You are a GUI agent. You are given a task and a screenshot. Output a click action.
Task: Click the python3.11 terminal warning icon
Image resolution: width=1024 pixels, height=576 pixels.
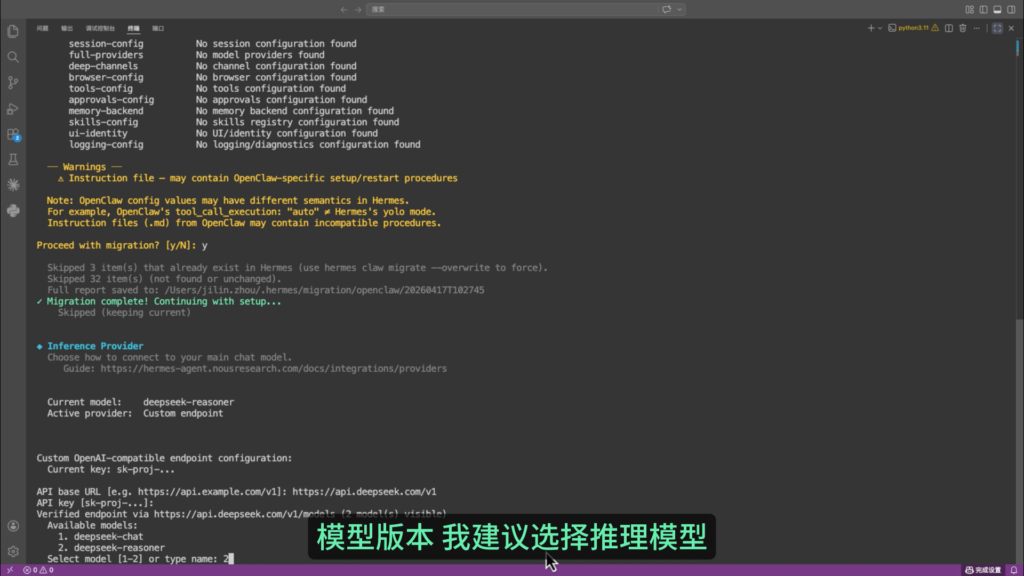tap(935, 28)
